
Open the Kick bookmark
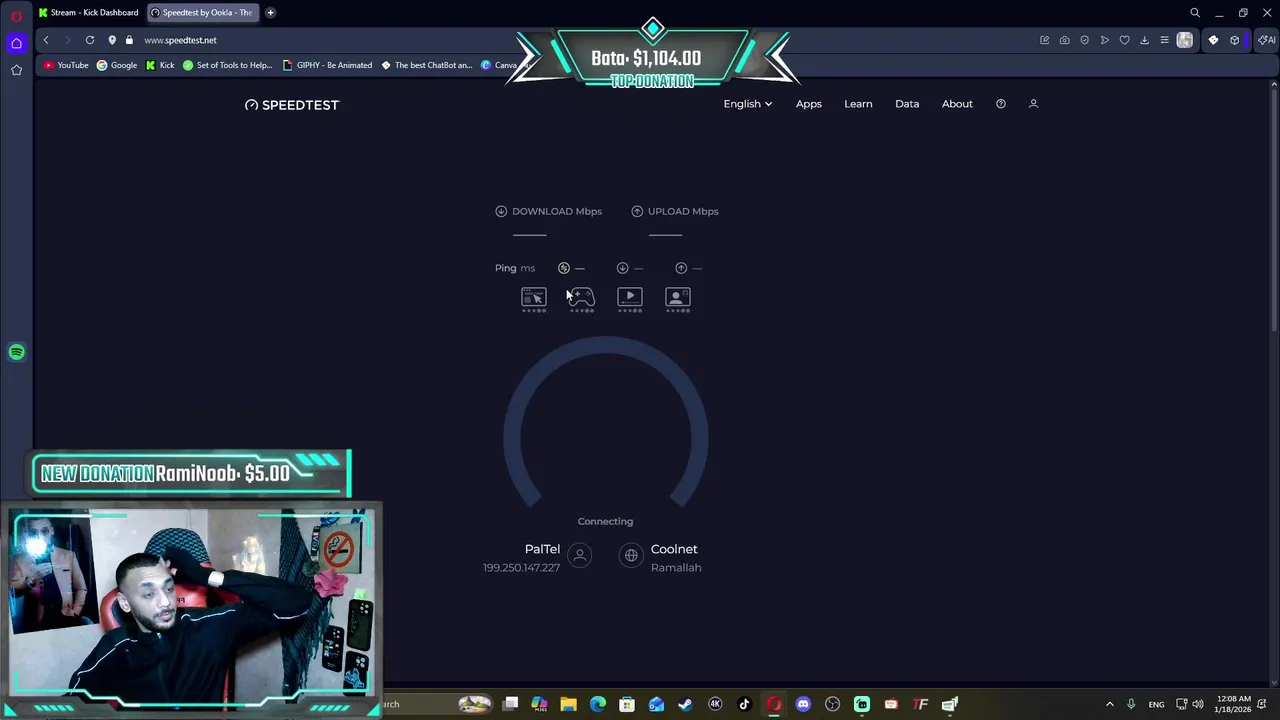coord(160,65)
